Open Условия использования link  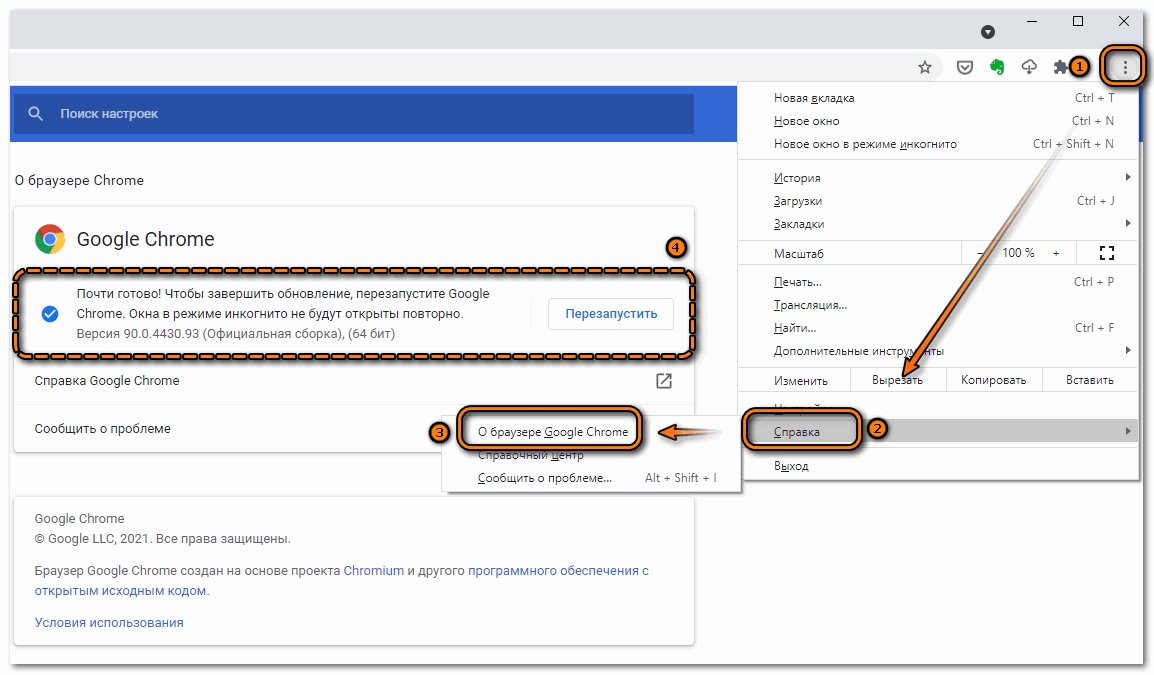pyautogui.click(x=109, y=623)
